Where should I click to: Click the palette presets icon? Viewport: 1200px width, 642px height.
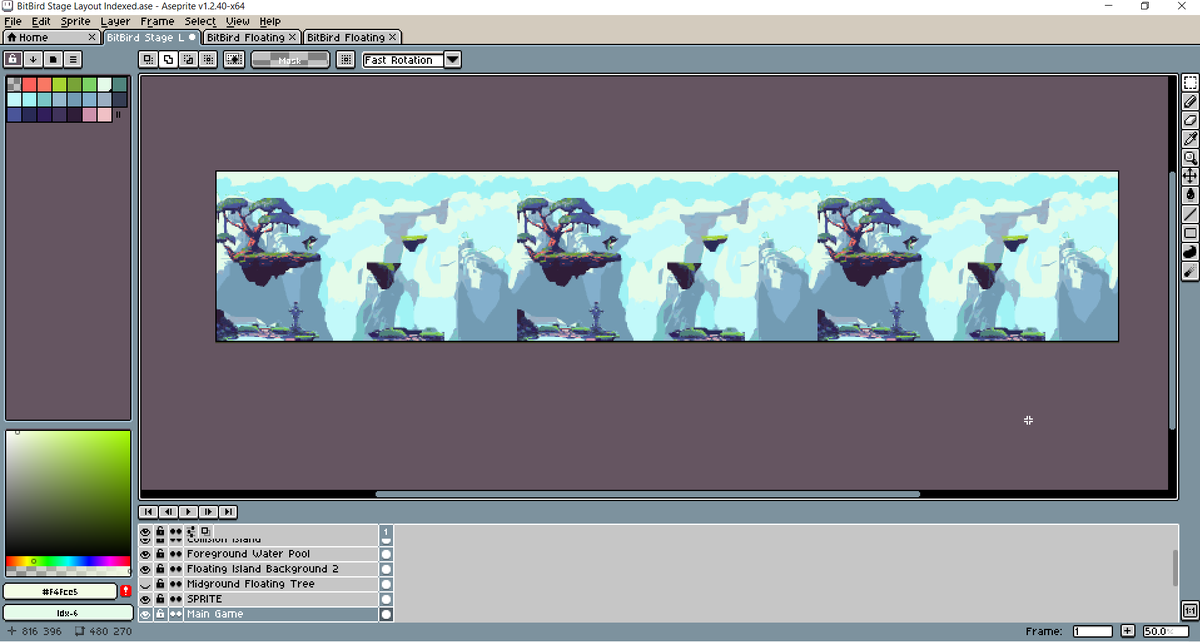53,60
